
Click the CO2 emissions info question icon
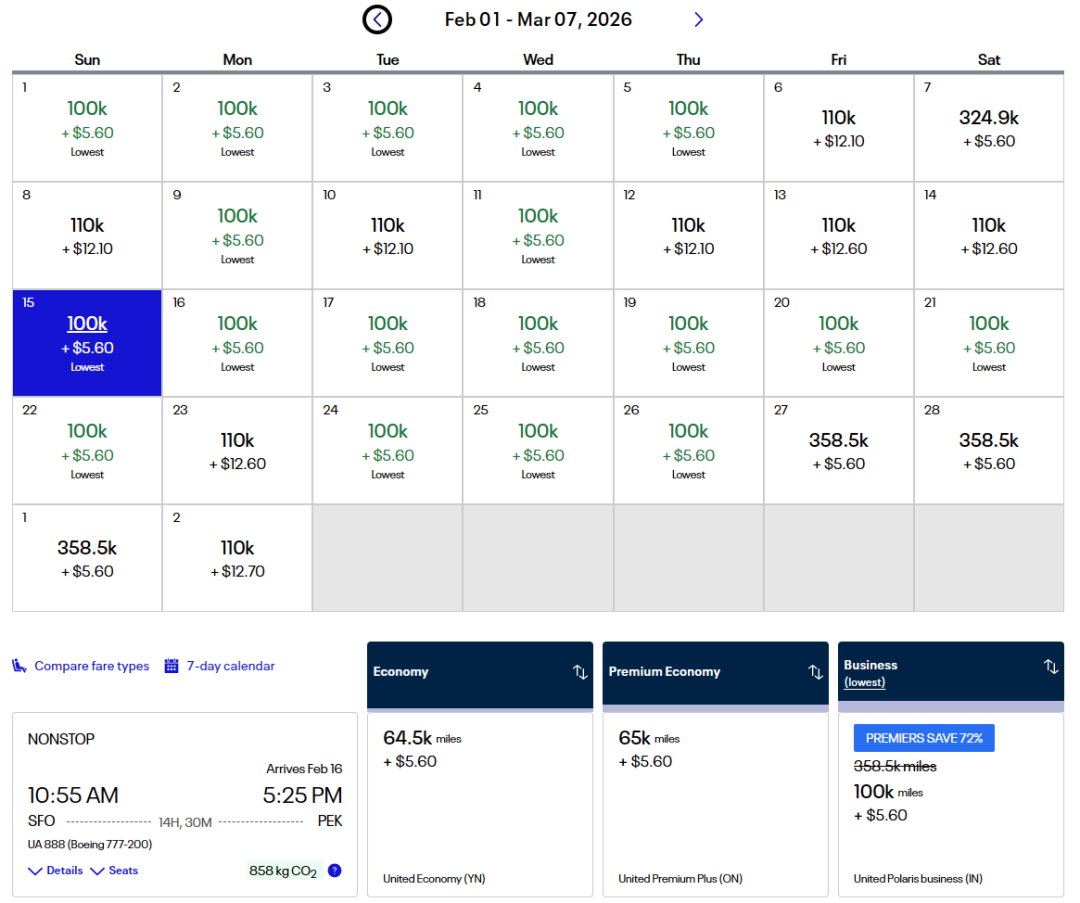334,870
